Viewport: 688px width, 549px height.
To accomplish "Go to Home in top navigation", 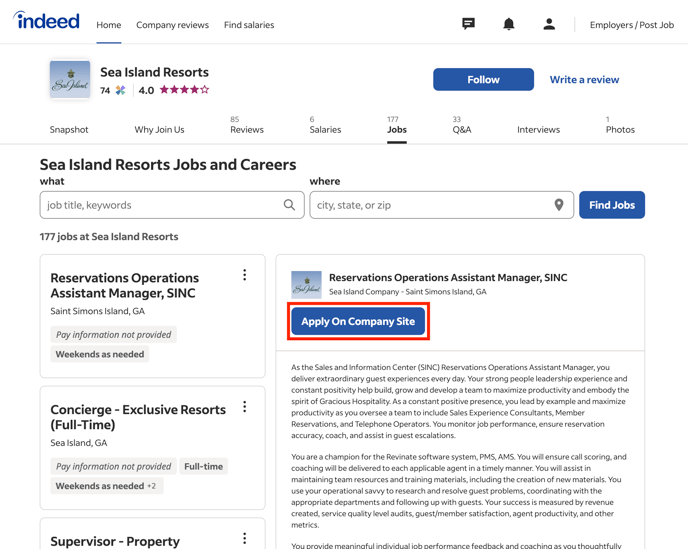I will tap(109, 25).
